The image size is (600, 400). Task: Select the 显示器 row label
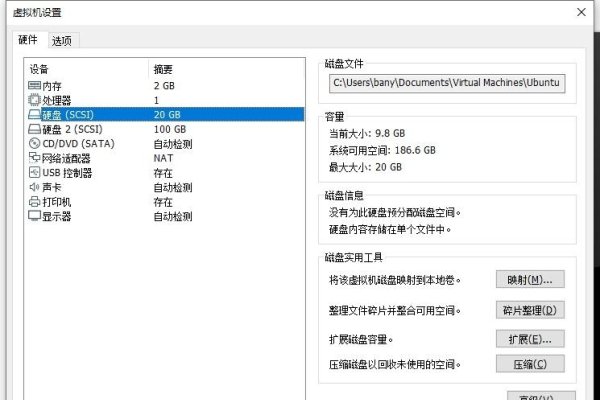[x=57, y=216]
